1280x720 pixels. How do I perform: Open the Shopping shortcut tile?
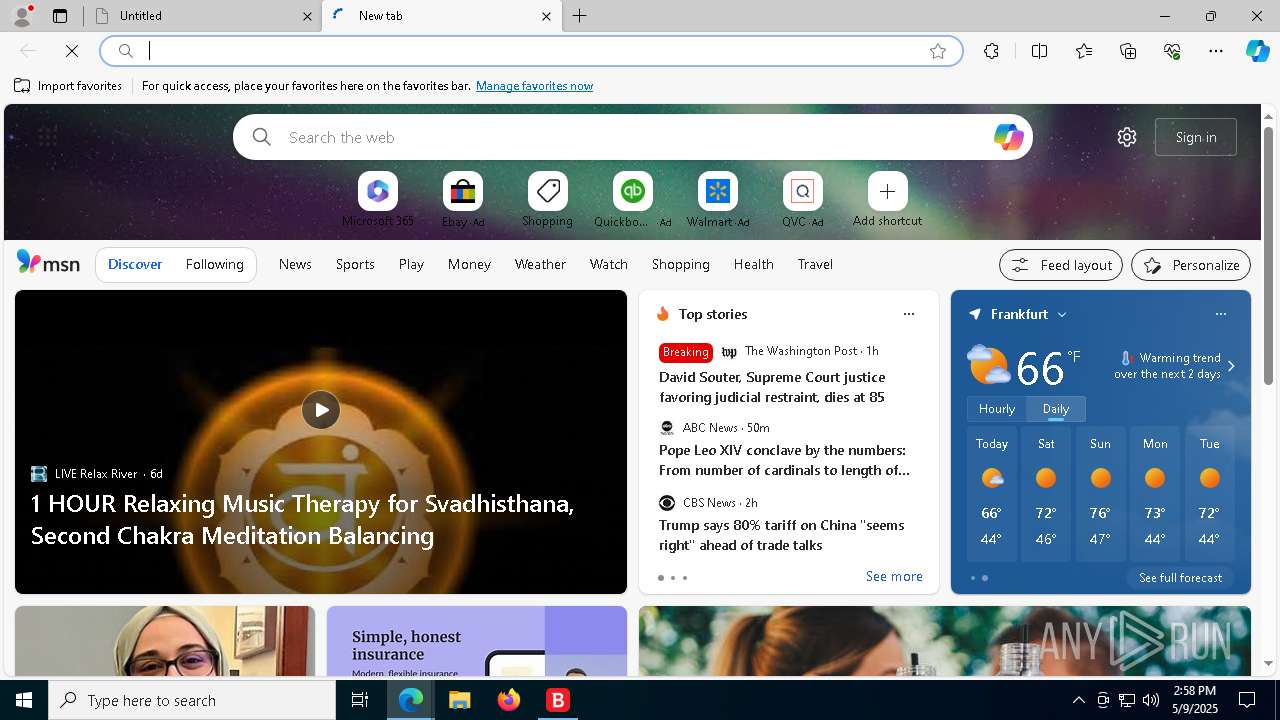pyautogui.click(x=548, y=199)
